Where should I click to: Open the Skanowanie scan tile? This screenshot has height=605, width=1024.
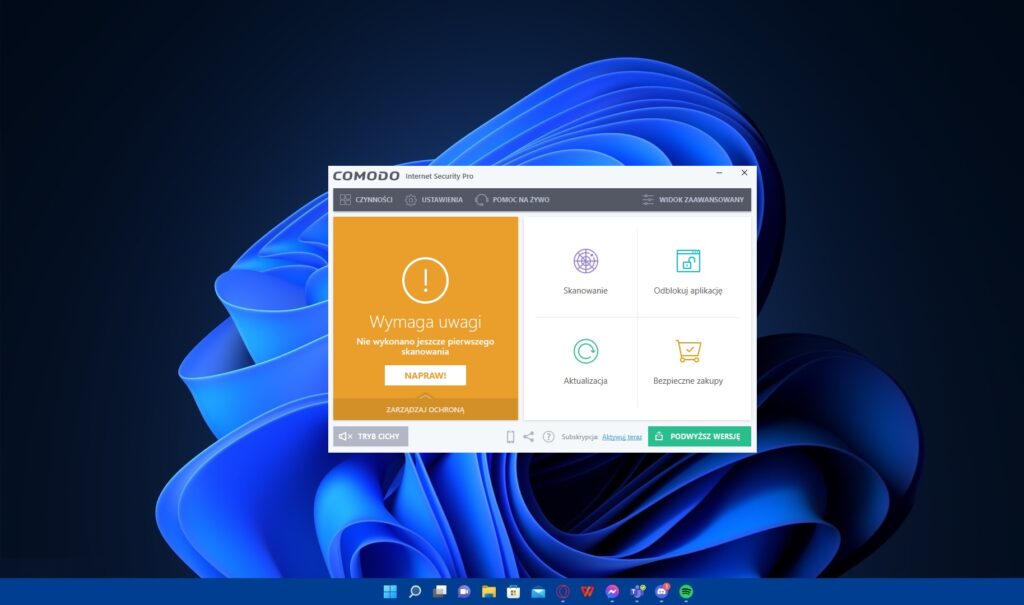[585, 271]
